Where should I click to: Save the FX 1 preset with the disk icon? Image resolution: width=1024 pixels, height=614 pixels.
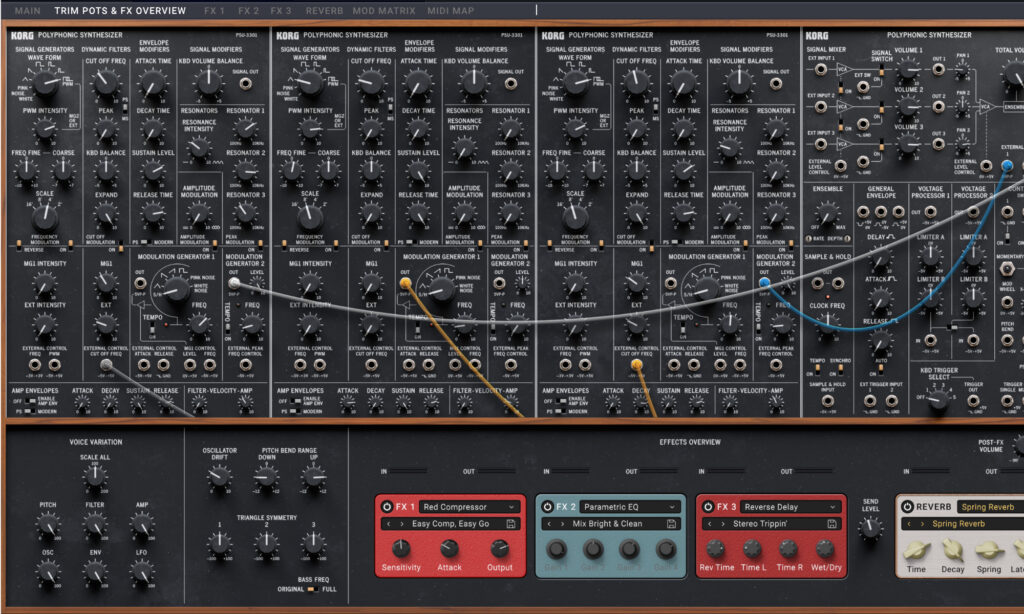coord(509,524)
